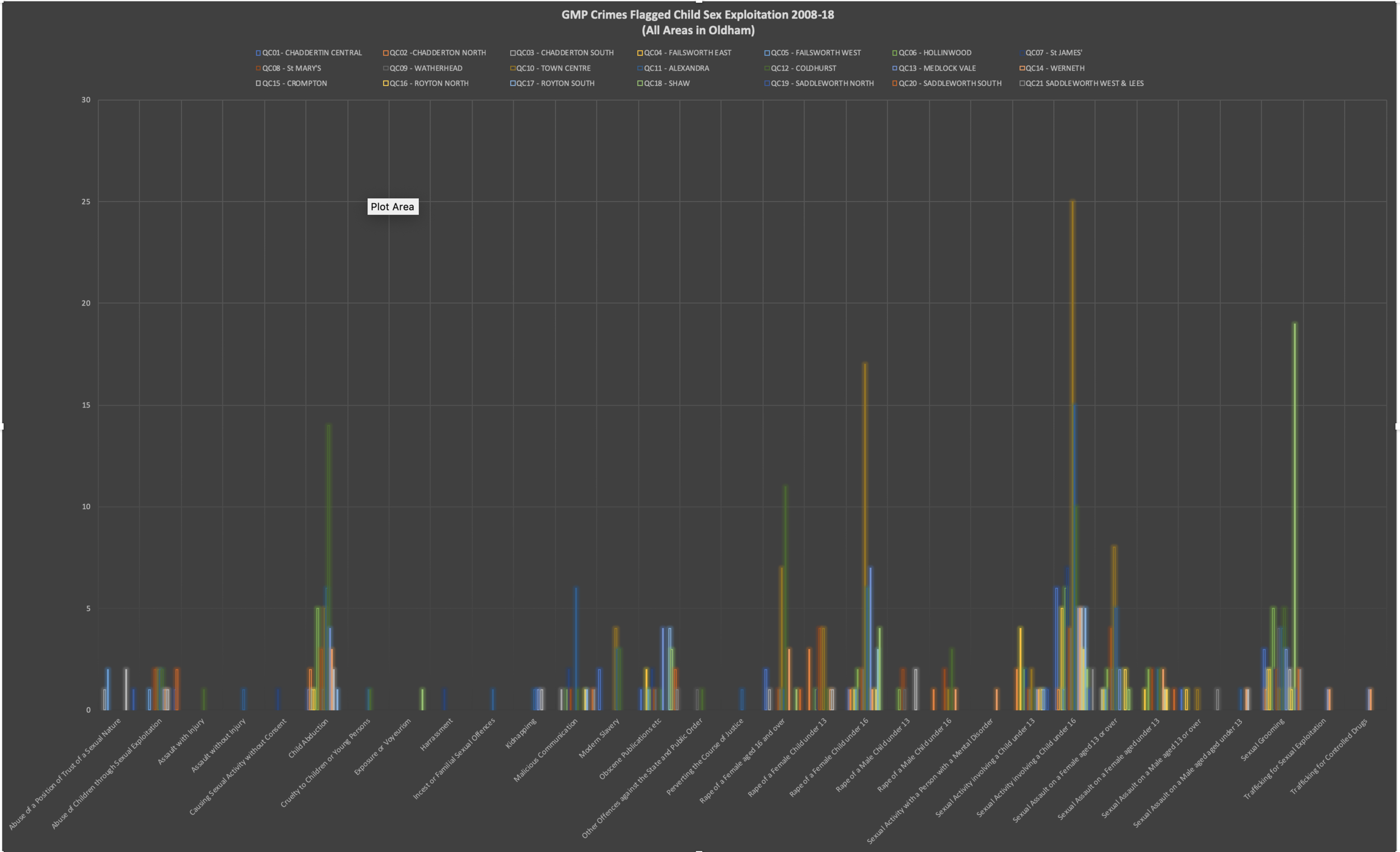Click the Modern Slavery category label
The image size is (1400, 852).
(x=599, y=738)
